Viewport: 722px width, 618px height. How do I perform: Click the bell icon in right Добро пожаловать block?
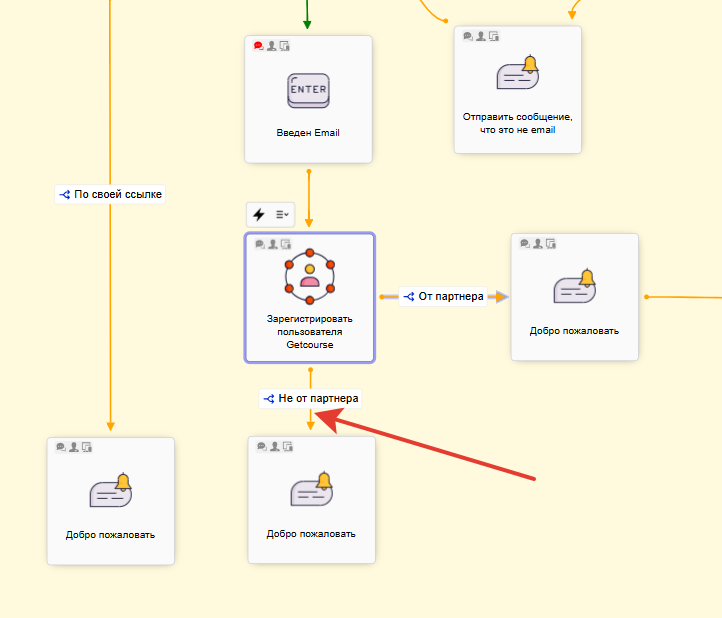pos(574,287)
